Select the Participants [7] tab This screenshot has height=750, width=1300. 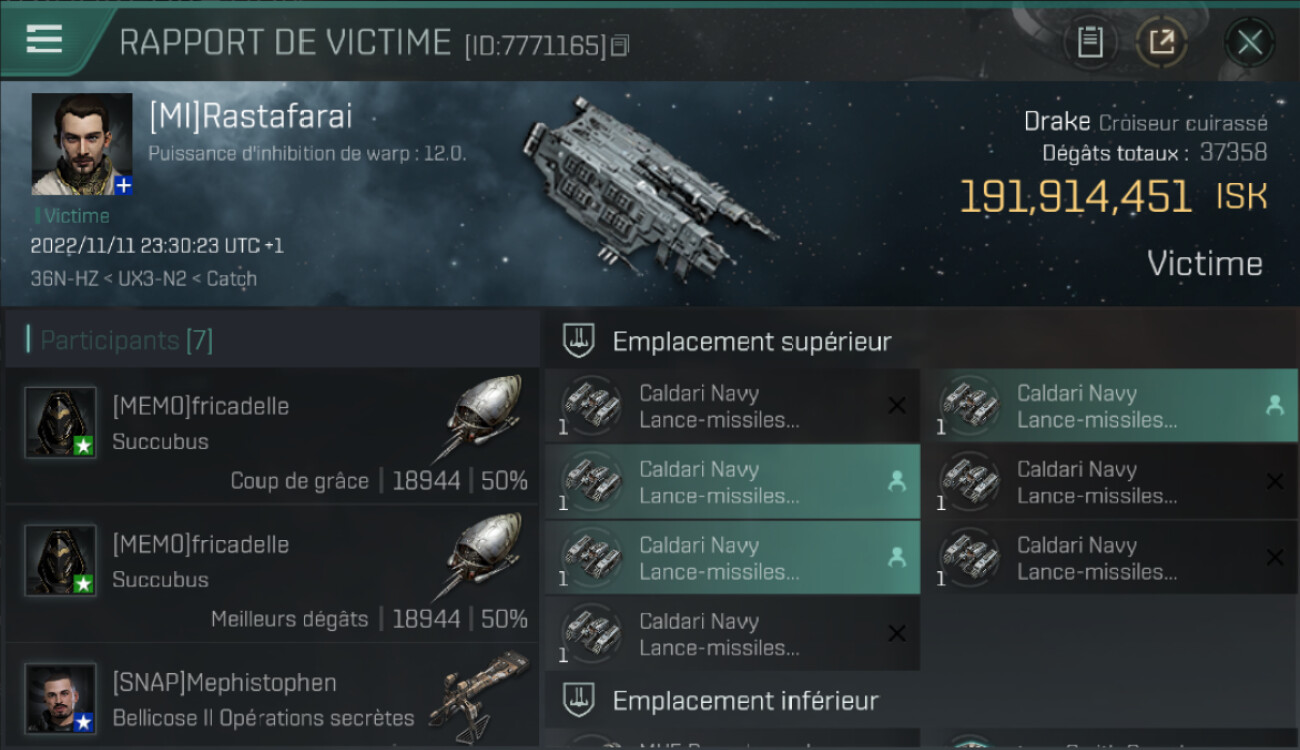point(126,340)
